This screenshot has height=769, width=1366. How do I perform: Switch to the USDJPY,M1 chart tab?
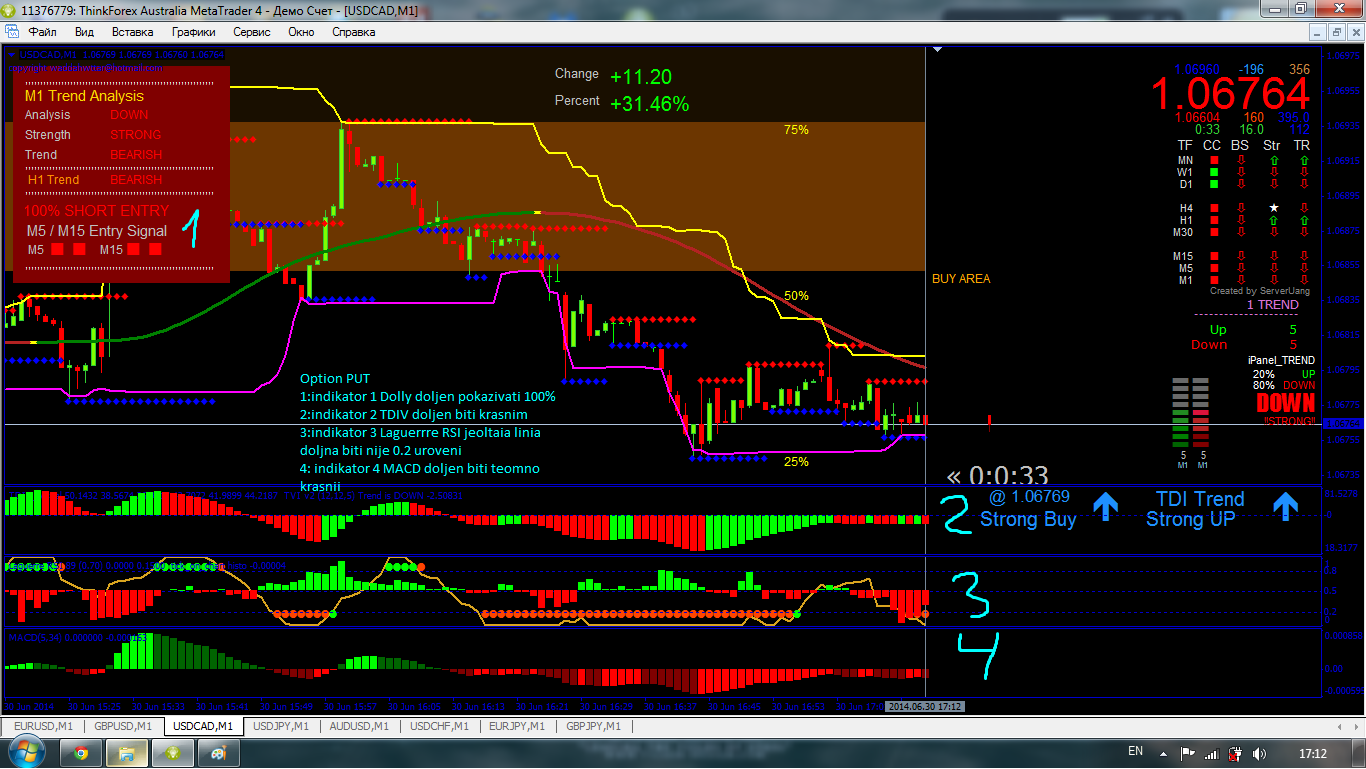[282, 726]
